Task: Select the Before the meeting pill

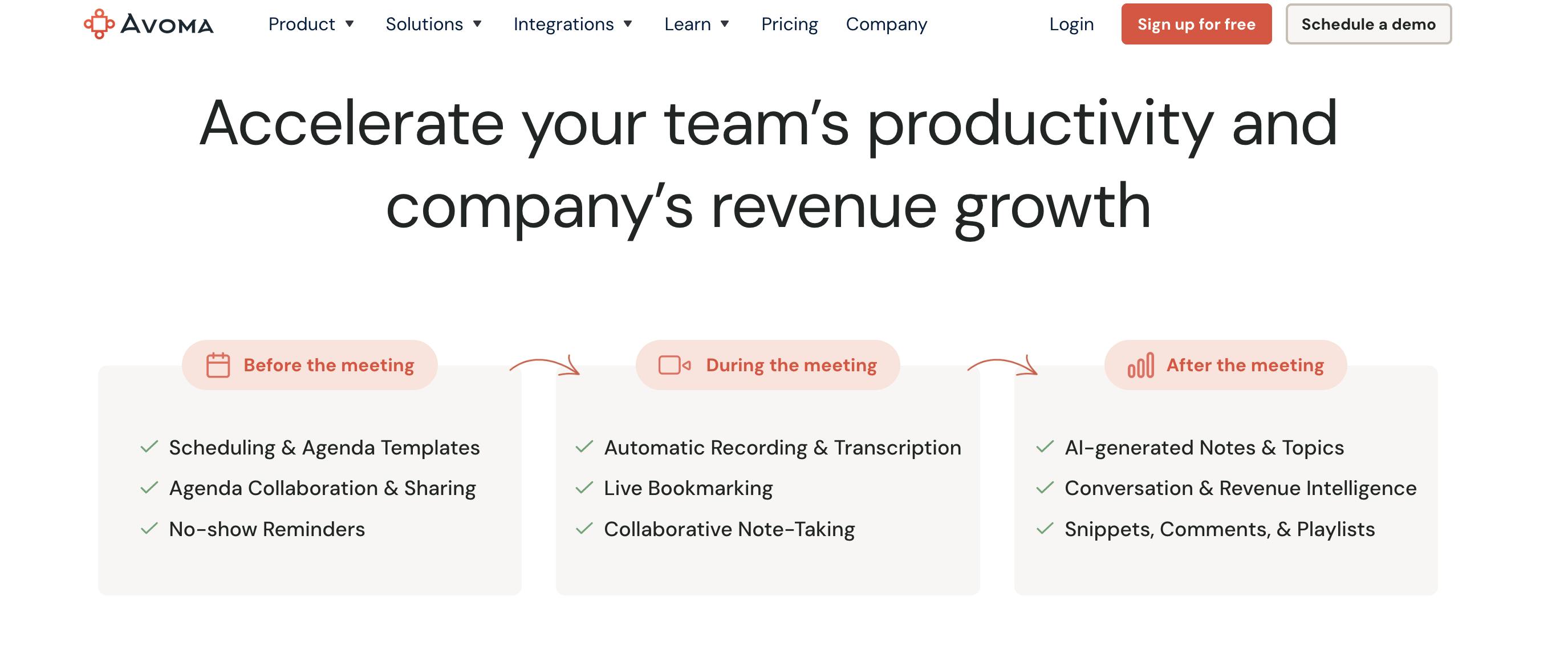Action: [310, 366]
